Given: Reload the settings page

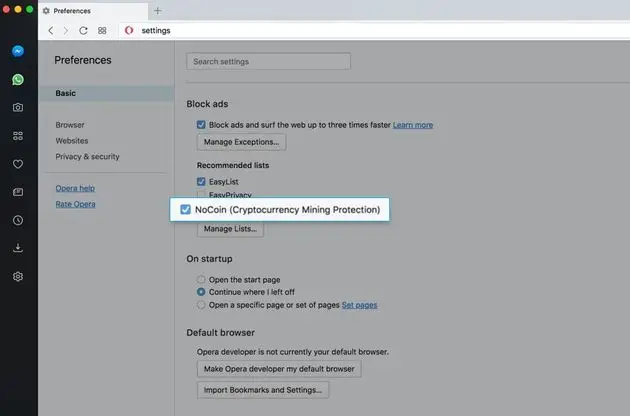Looking at the screenshot, I should (83, 31).
